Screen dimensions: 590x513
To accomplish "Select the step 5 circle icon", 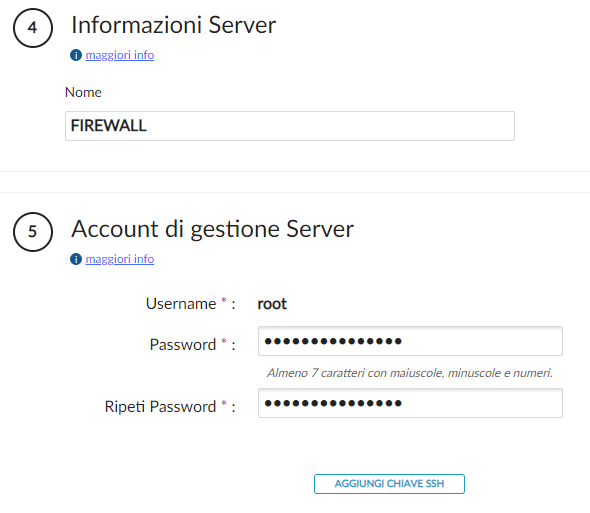I will coord(33,231).
